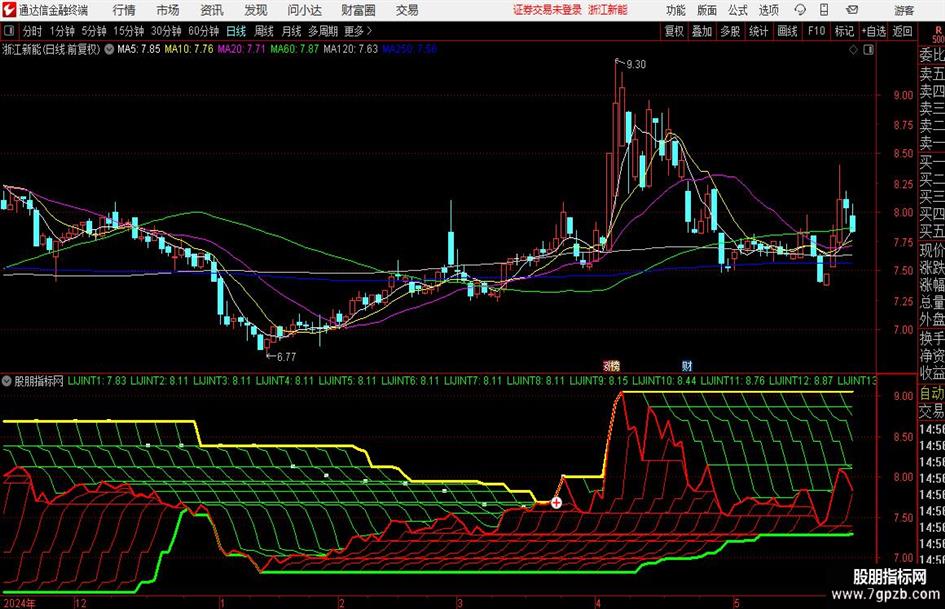Screen dimensions: 945x609
Task: Click the MA20: 7.71 legend value
Action: tap(241, 49)
